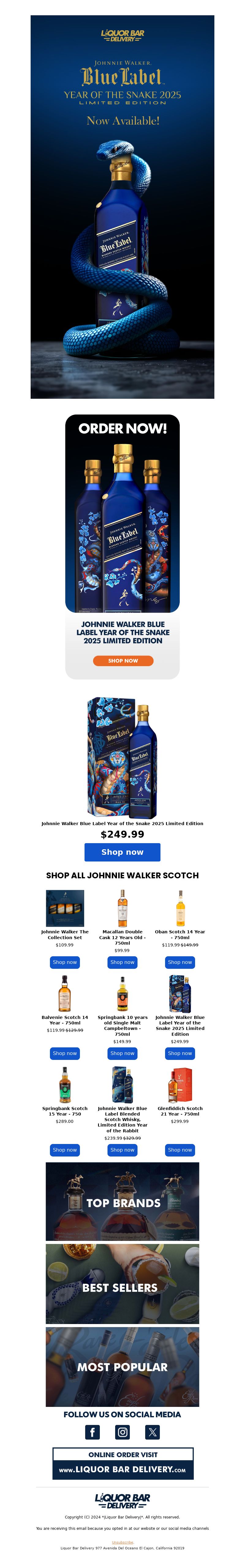Click the Blue Label snake bottle hero image
This screenshot has width=245, height=1568.
(123, 207)
